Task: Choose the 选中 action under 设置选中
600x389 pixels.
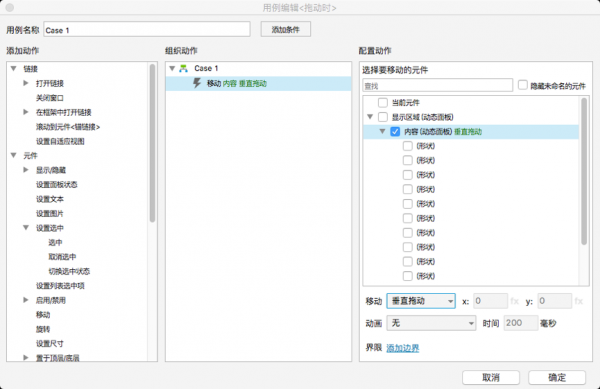Action: coord(55,243)
